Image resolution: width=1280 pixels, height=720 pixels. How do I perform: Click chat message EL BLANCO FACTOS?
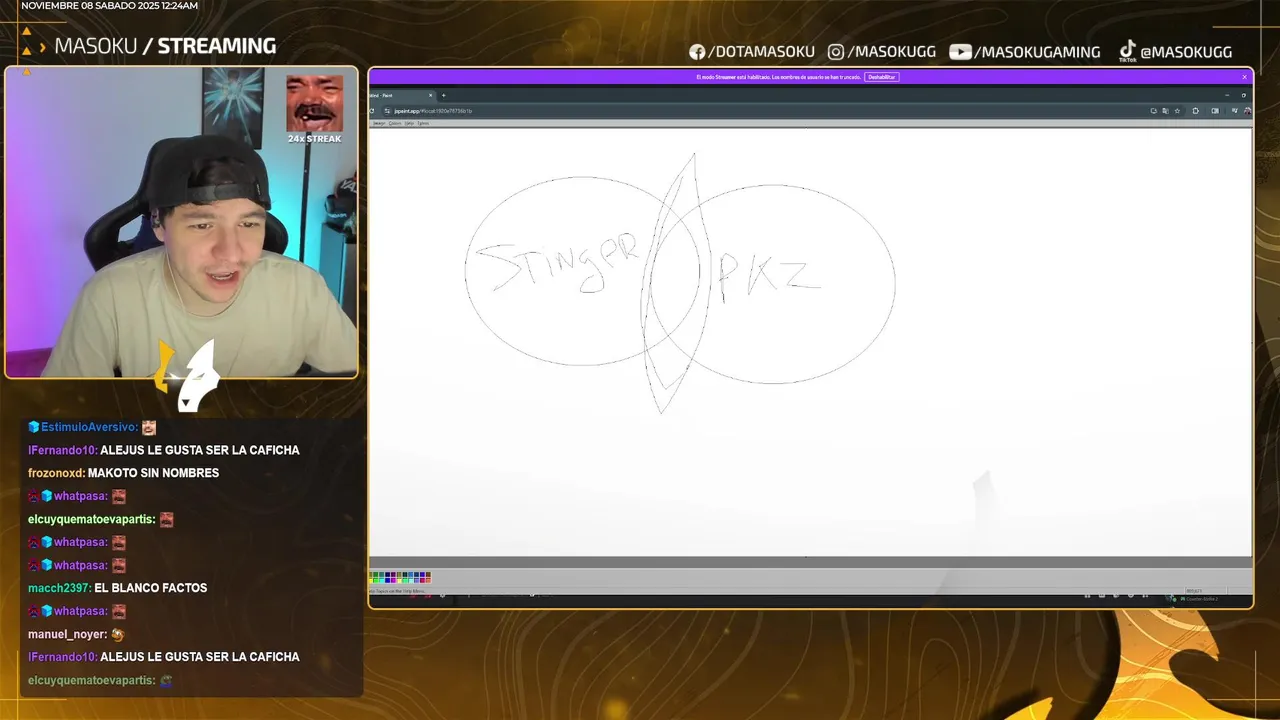(151, 588)
